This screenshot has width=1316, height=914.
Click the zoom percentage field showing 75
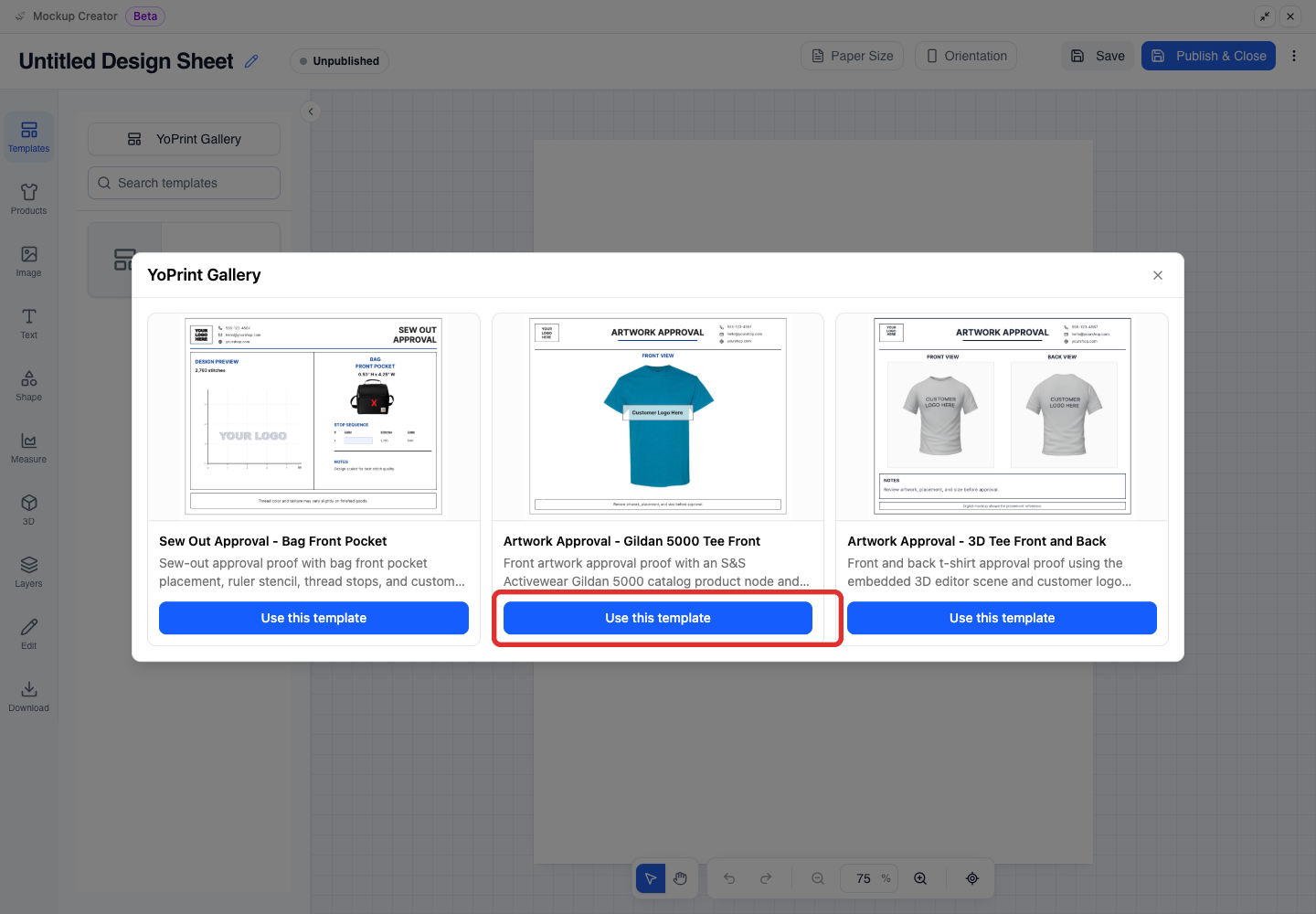point(869,878)
